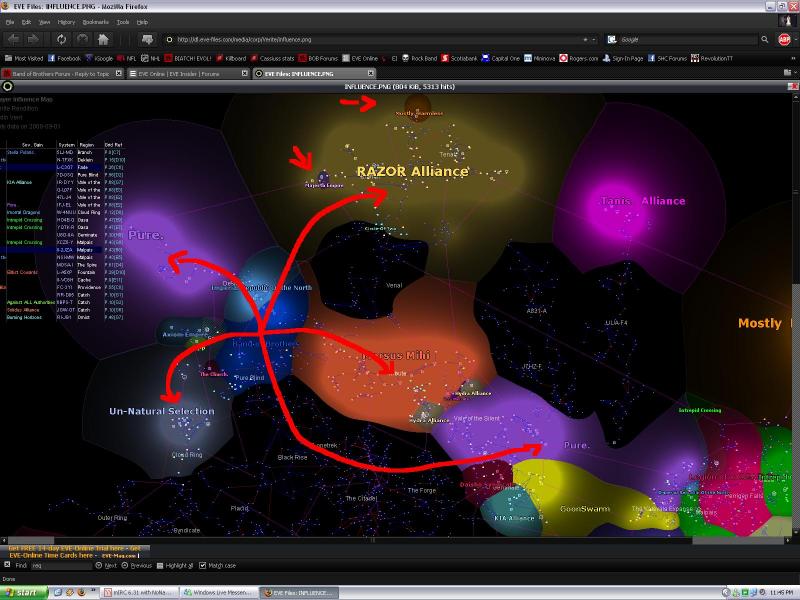This screenshot has height=600, width=800.
Task: Click the taskbar clock showing 11:45 PM
Action: pos(783,592)
